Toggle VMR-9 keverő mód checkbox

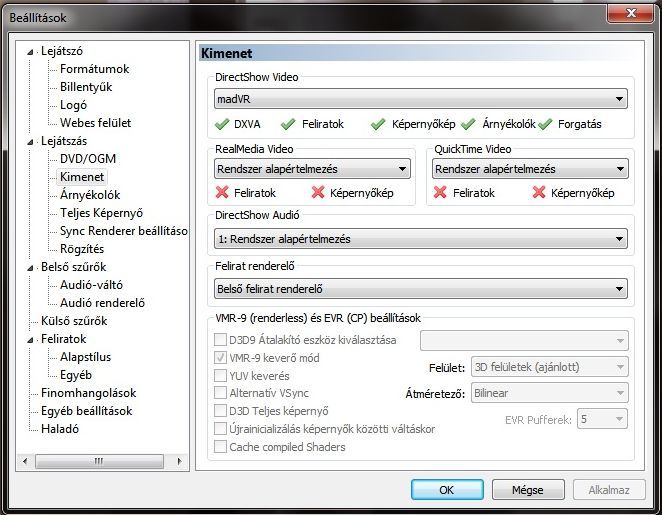point(220,358)
